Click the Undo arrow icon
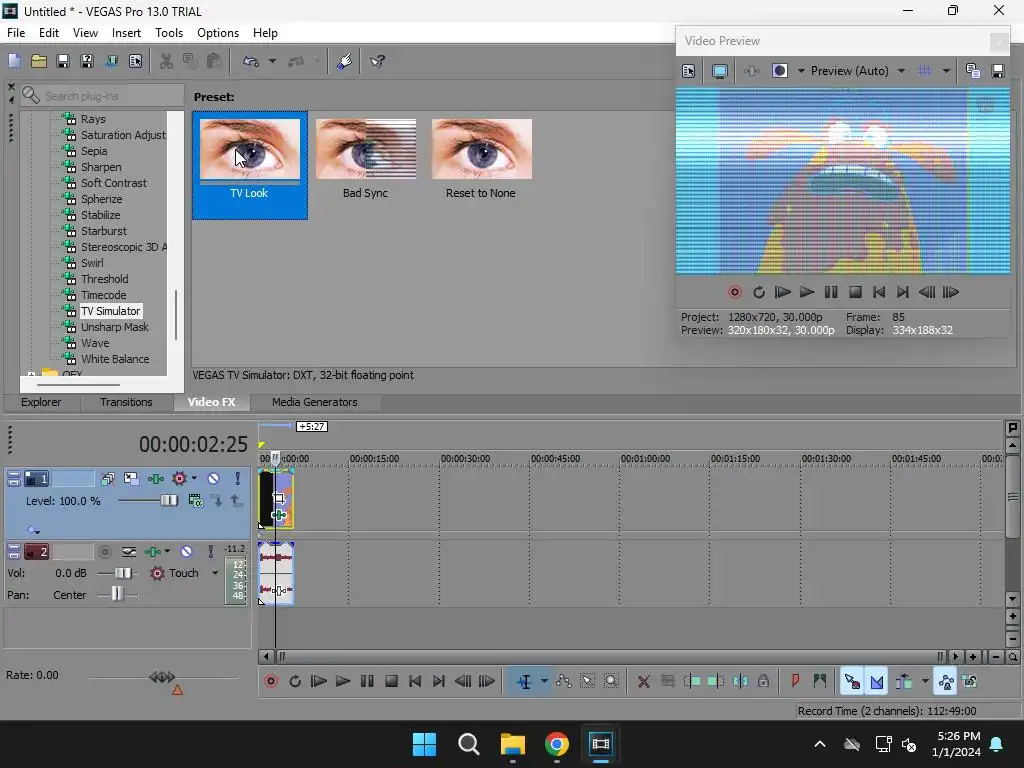Viewport: 1024px width, 768px height. tap(251, 61)
